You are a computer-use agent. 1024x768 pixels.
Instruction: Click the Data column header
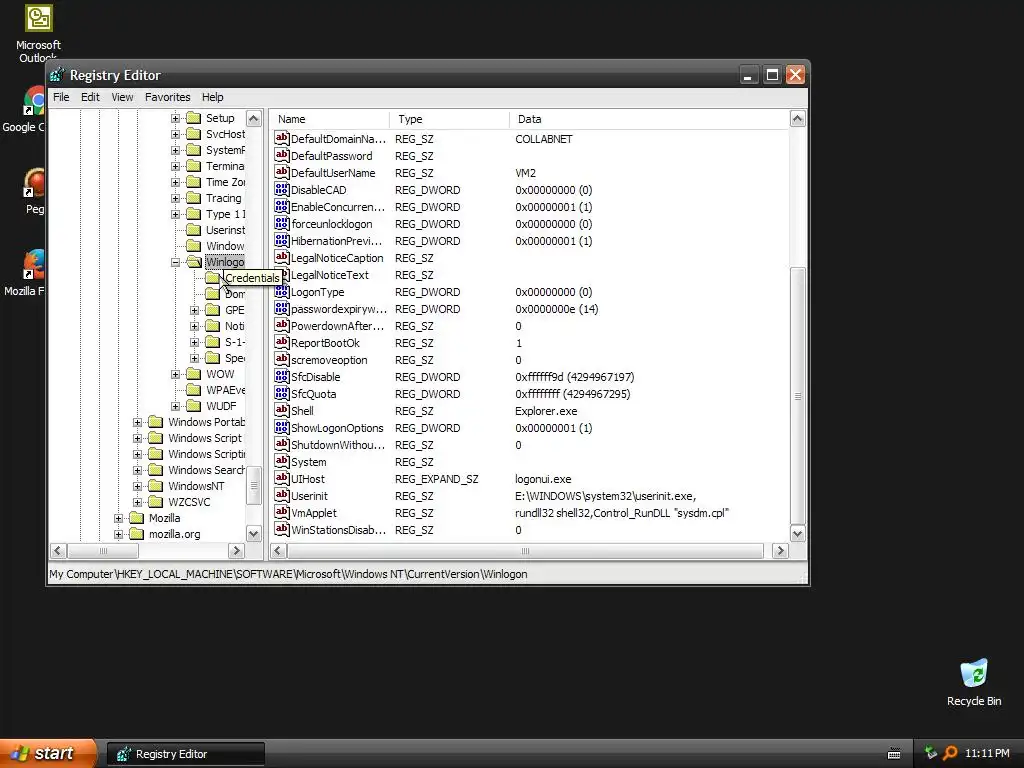[648, 119]
